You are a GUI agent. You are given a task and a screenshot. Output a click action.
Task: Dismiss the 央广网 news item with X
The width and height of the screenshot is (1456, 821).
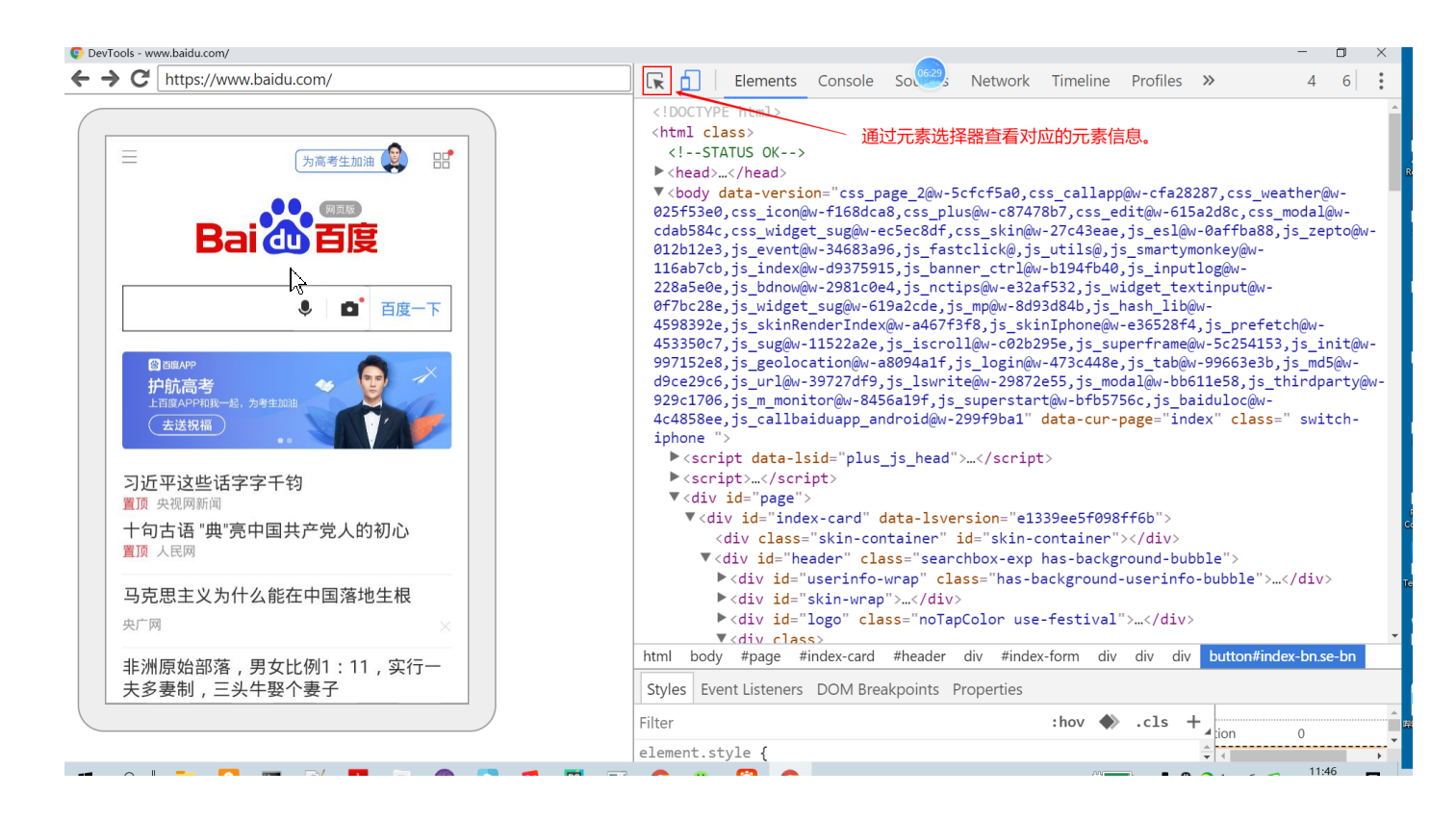[x=445, y=627]
